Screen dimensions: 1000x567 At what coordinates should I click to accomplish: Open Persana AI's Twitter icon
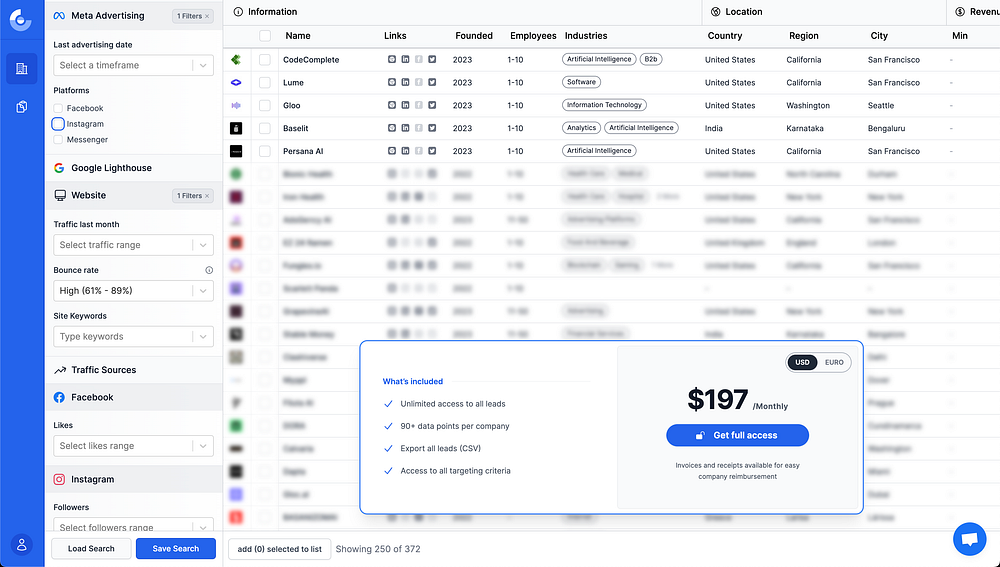pyautogui.click(x=432, y=151)
